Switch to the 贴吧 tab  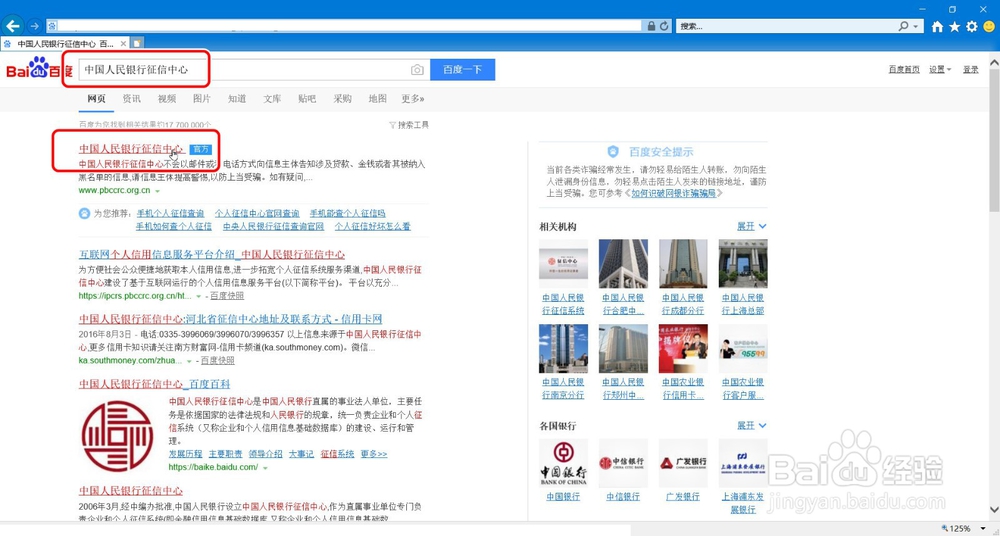coord(307,99)
